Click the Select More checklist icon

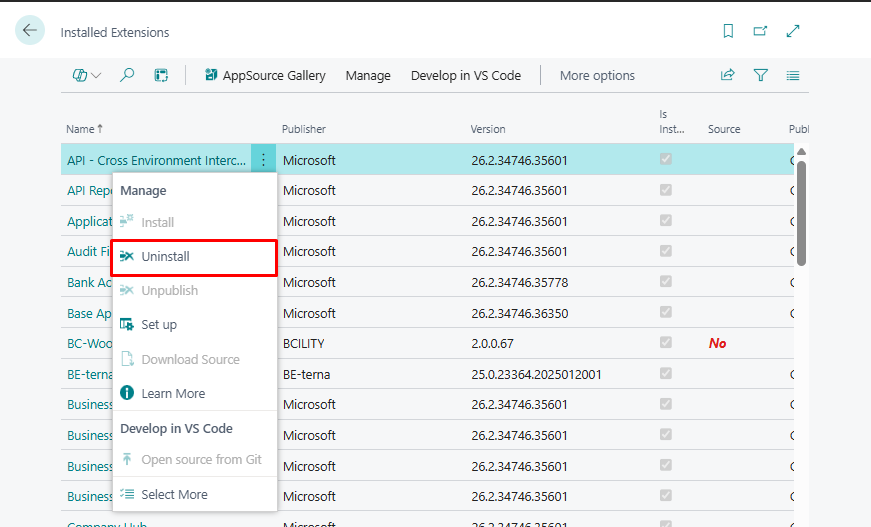127,494
